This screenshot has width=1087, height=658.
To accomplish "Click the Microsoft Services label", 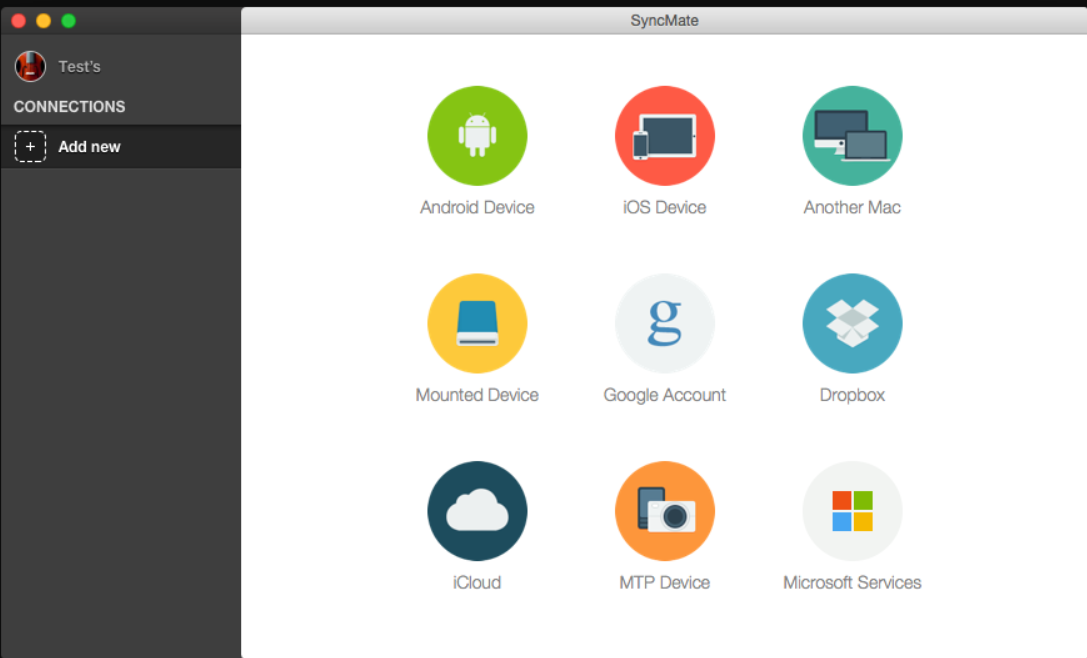I will tap(852, 582).
